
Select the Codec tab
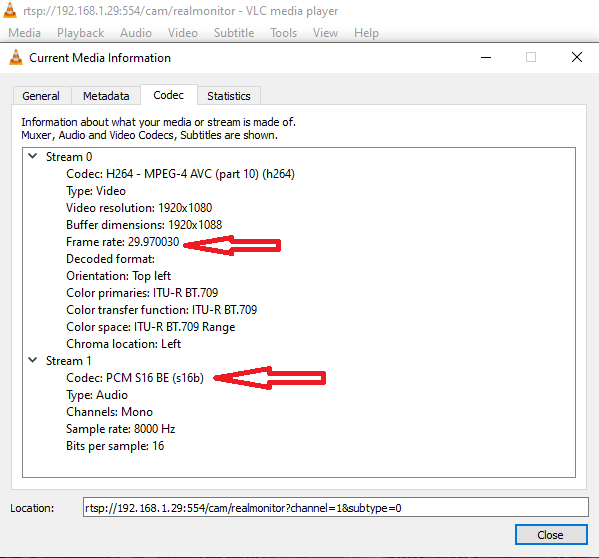168,95
